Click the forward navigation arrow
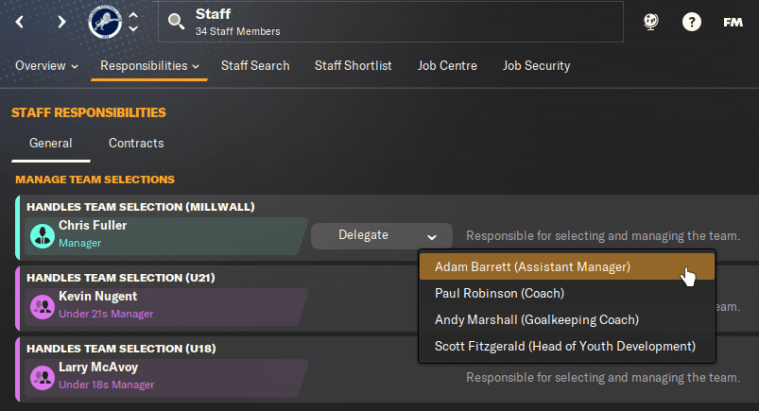The image size is (759, 411). click(x=62, y=22)
